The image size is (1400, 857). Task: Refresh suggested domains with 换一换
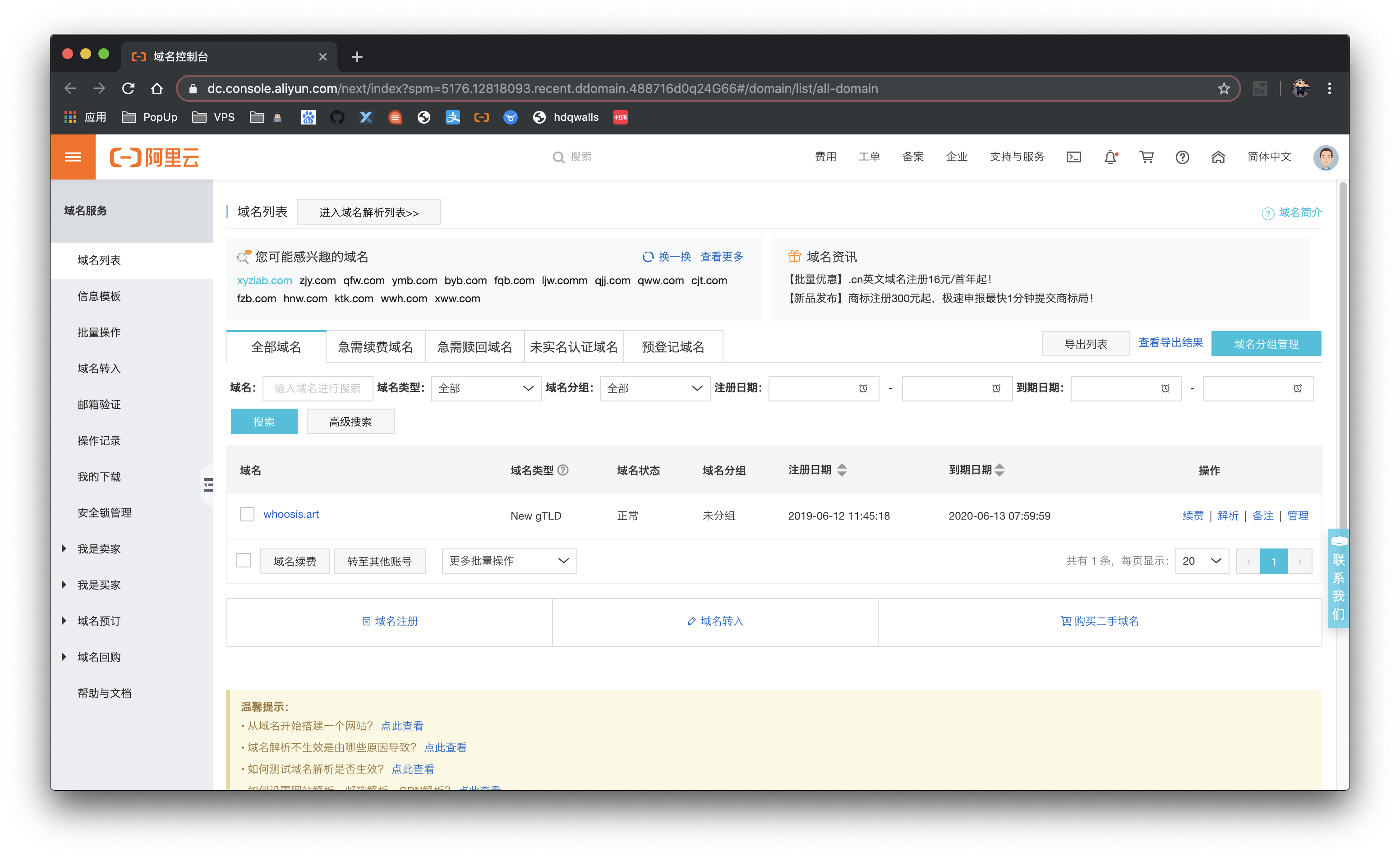coord(667,257)
